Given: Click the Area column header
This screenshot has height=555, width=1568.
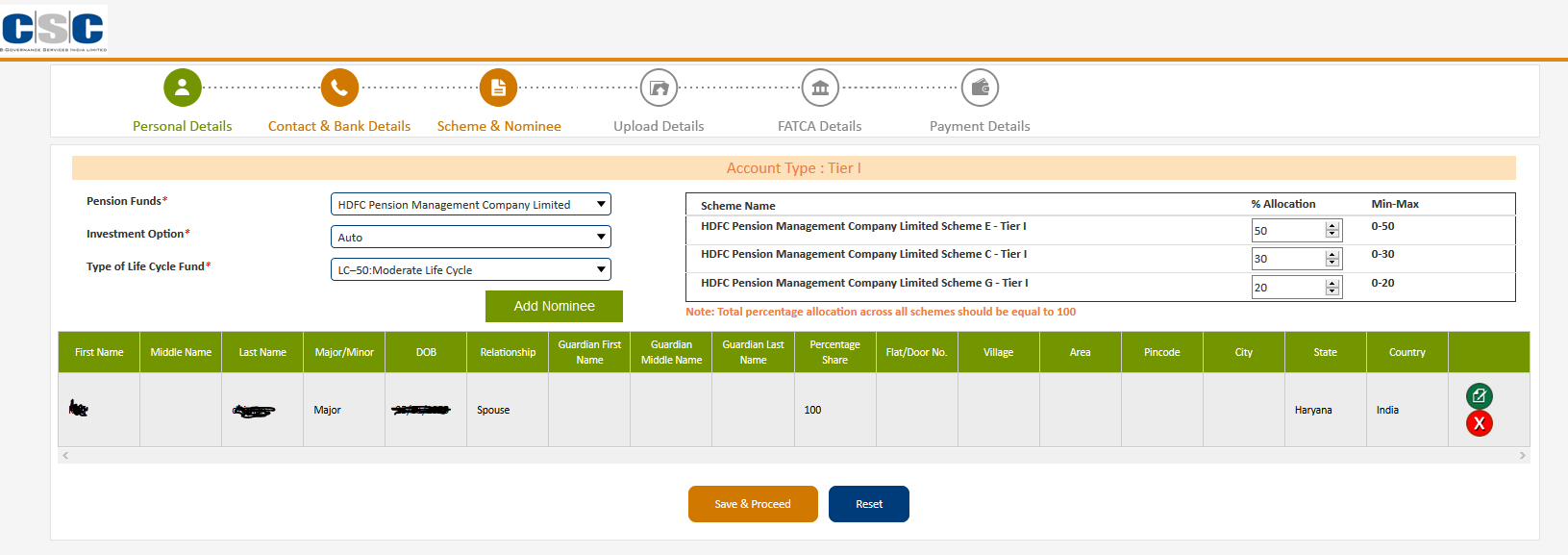Looking at the screenshot, I should tap(1081, 352).
